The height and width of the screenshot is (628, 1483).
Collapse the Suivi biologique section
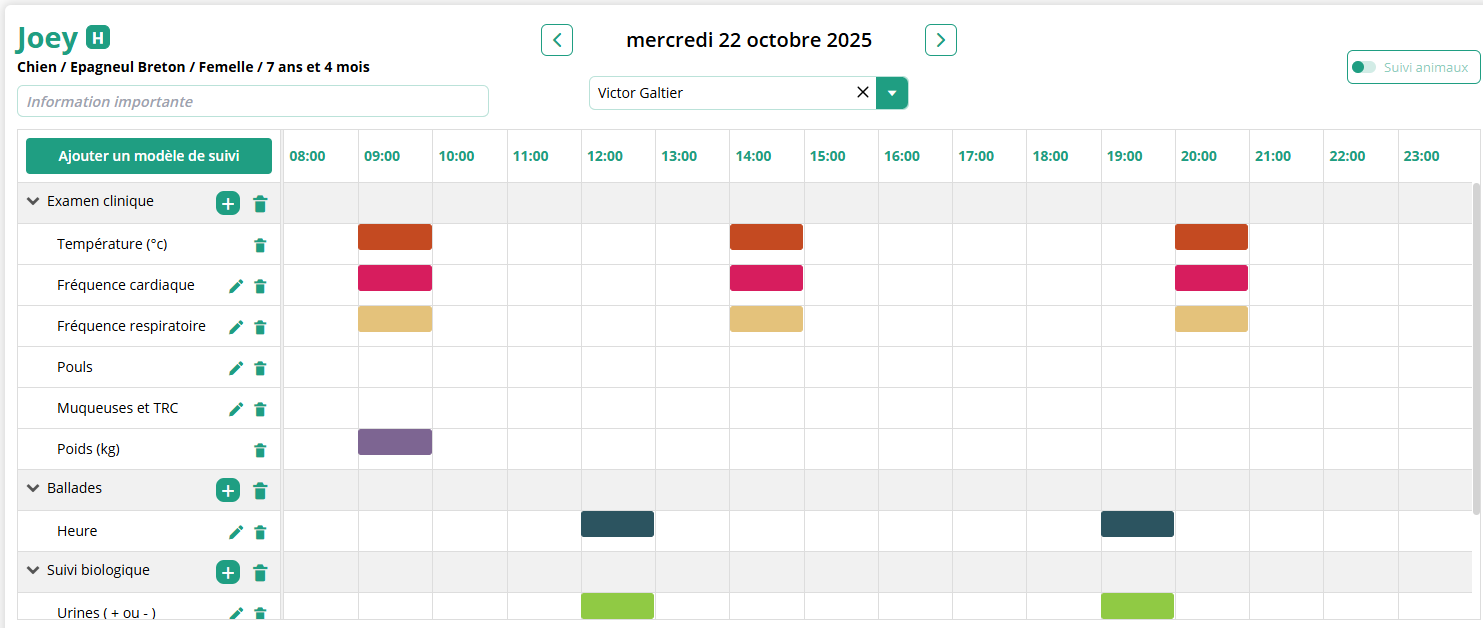pos(33,570)
